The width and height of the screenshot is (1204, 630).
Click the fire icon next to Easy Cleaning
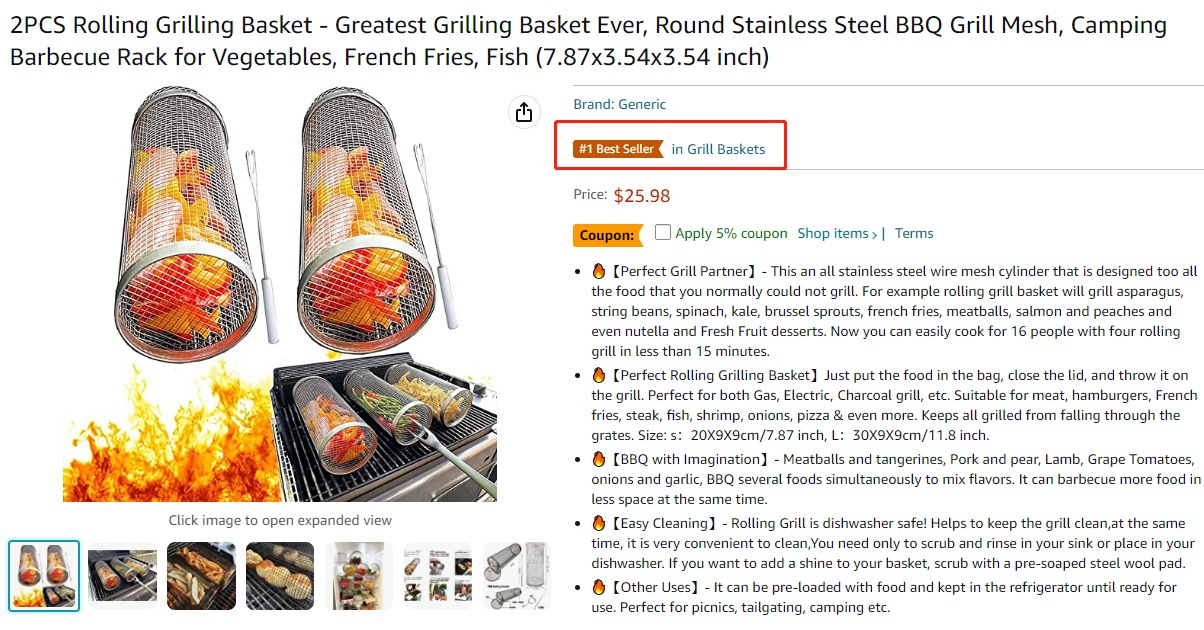(599, 523)
